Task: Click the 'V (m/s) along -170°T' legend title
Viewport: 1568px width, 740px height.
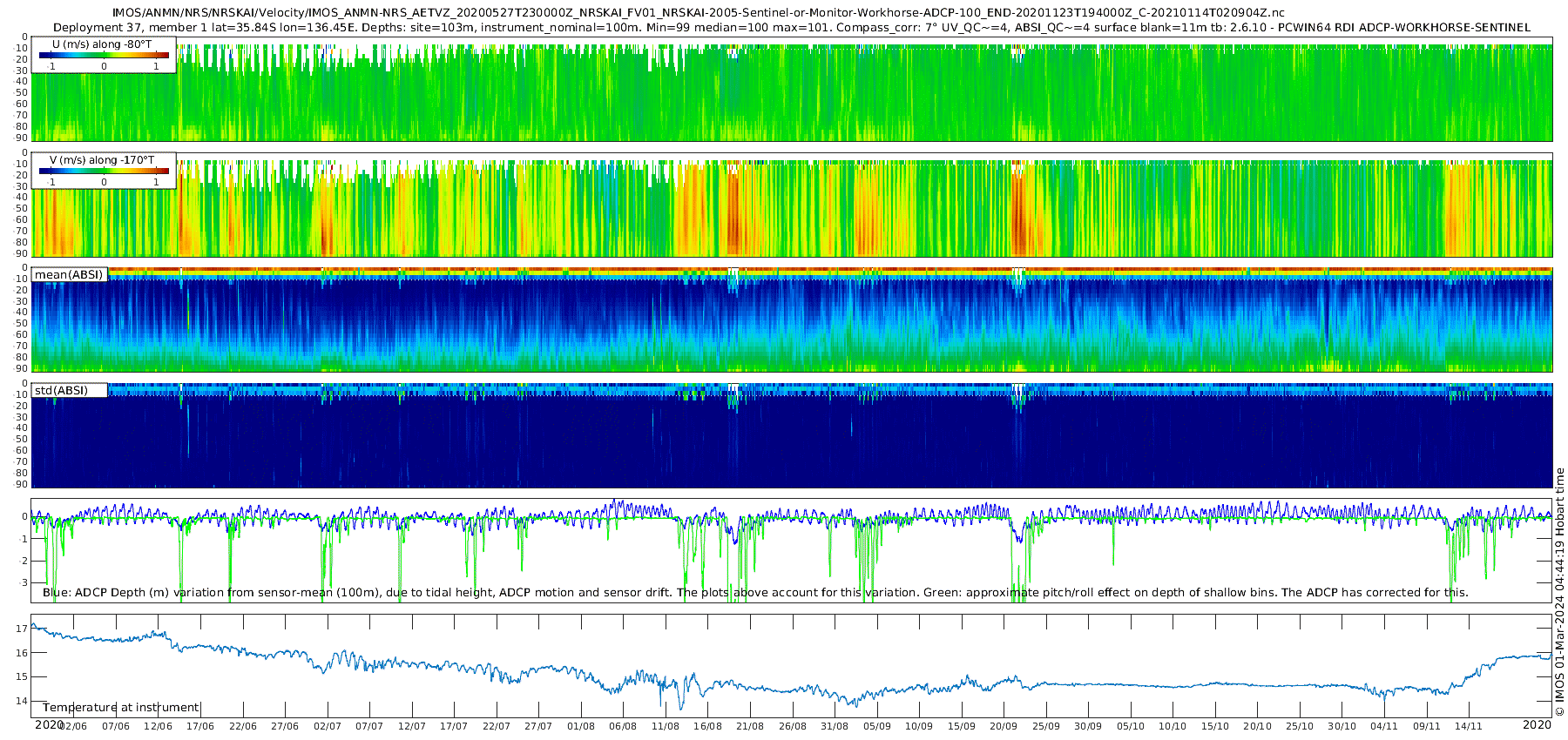Action: pos(102,160)
